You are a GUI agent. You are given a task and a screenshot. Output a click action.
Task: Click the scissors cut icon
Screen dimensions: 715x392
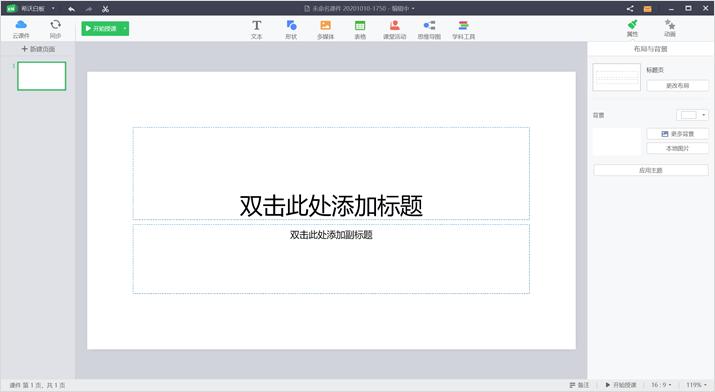click(105, 9)
